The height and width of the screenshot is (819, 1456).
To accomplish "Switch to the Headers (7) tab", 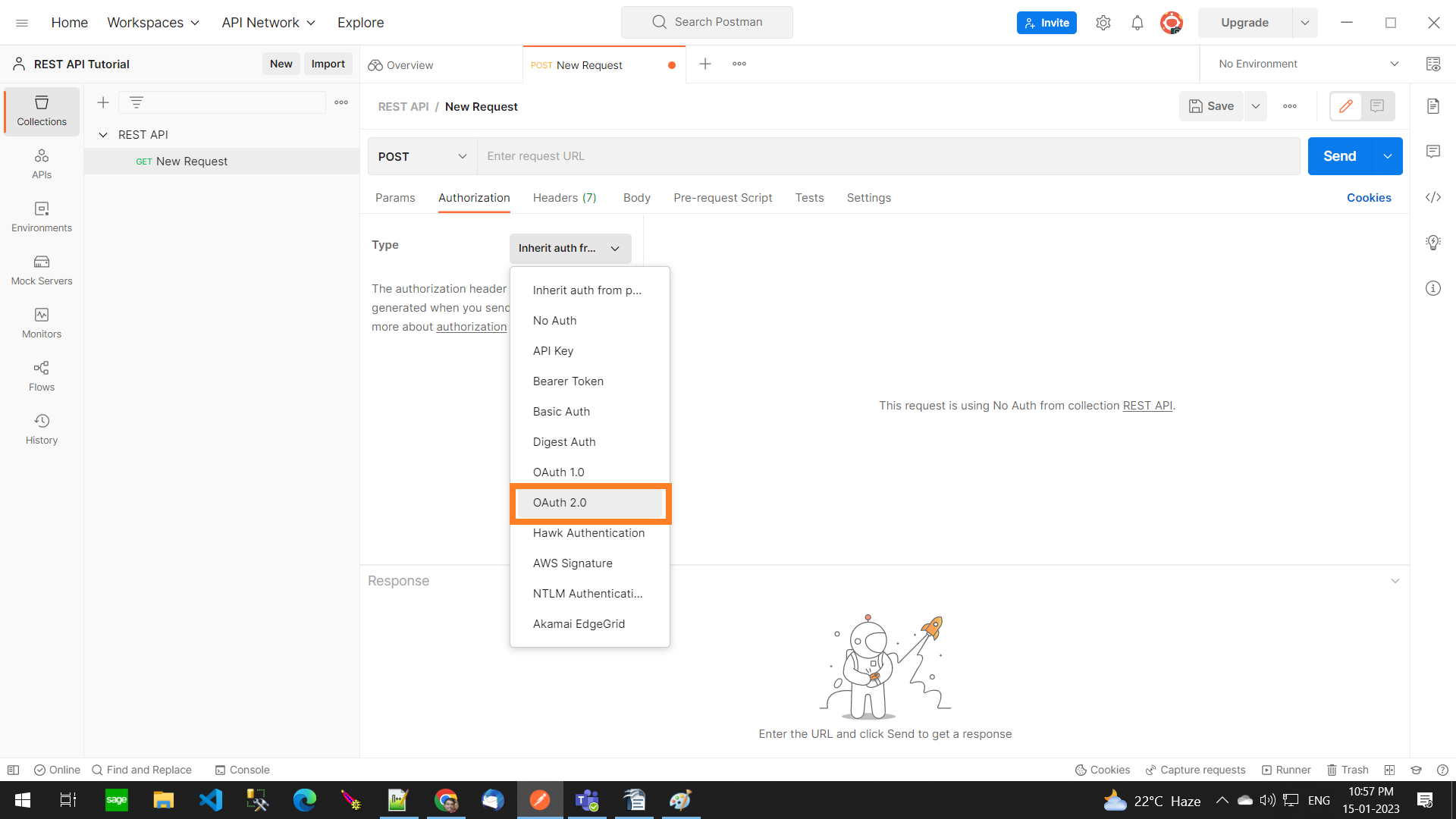I will coord(564,198).
